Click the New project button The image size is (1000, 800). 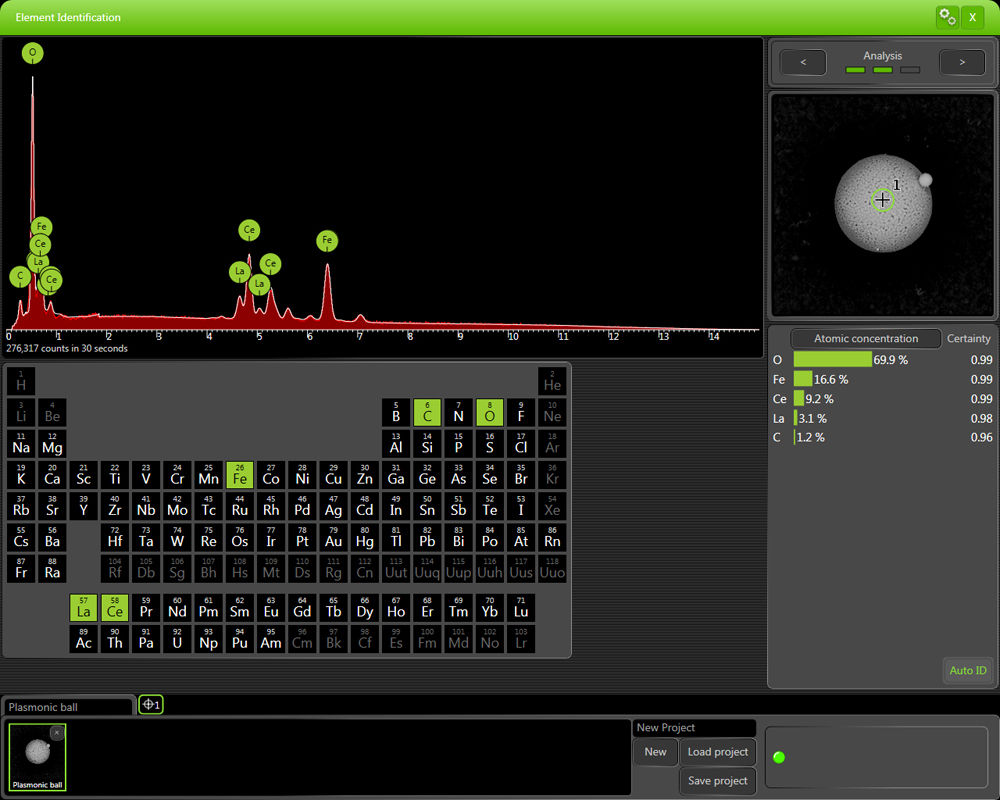655,752
